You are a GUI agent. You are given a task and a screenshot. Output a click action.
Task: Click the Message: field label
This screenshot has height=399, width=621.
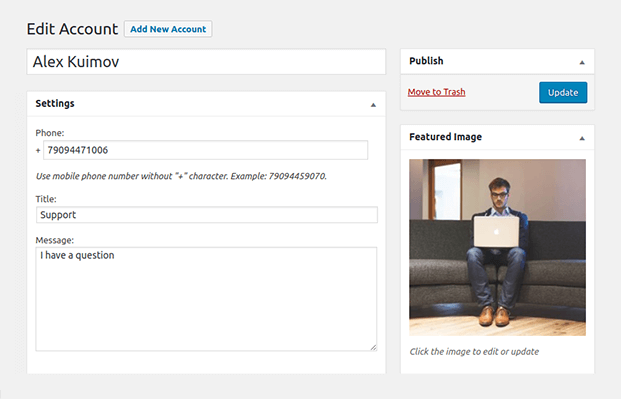pyautogui.click(x=55, y=240)
